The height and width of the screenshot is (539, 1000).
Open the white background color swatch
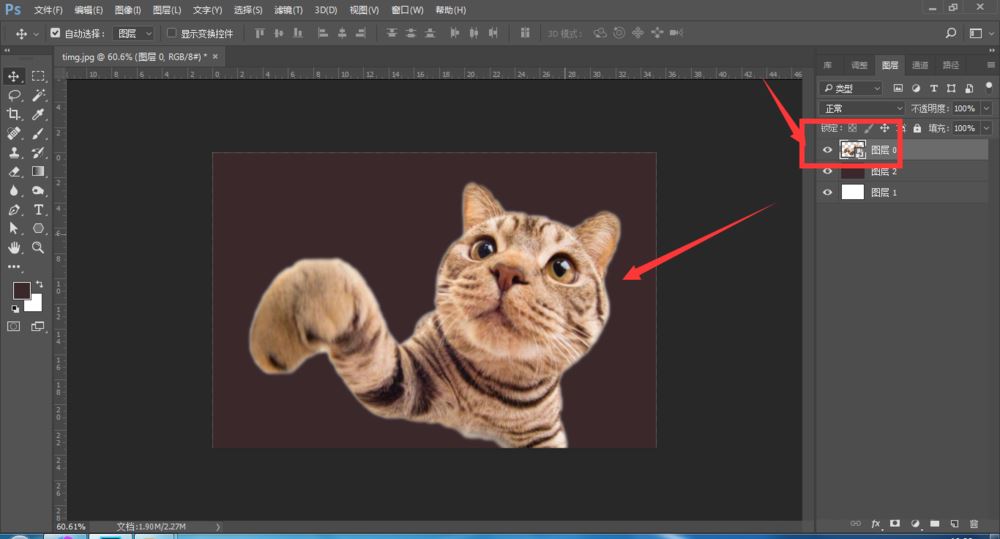coord(34,304)
